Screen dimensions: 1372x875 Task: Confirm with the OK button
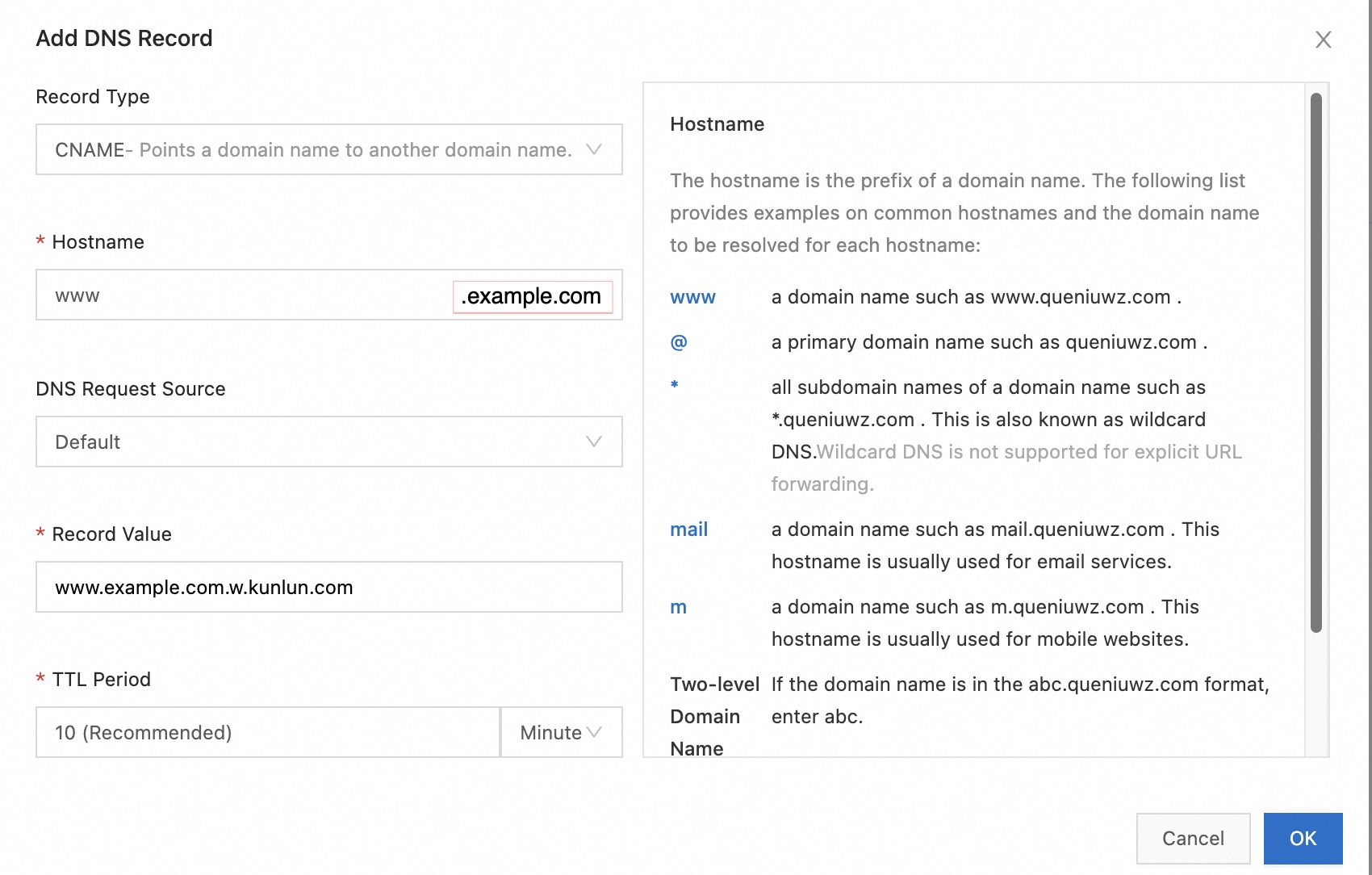pos(1303,839)
